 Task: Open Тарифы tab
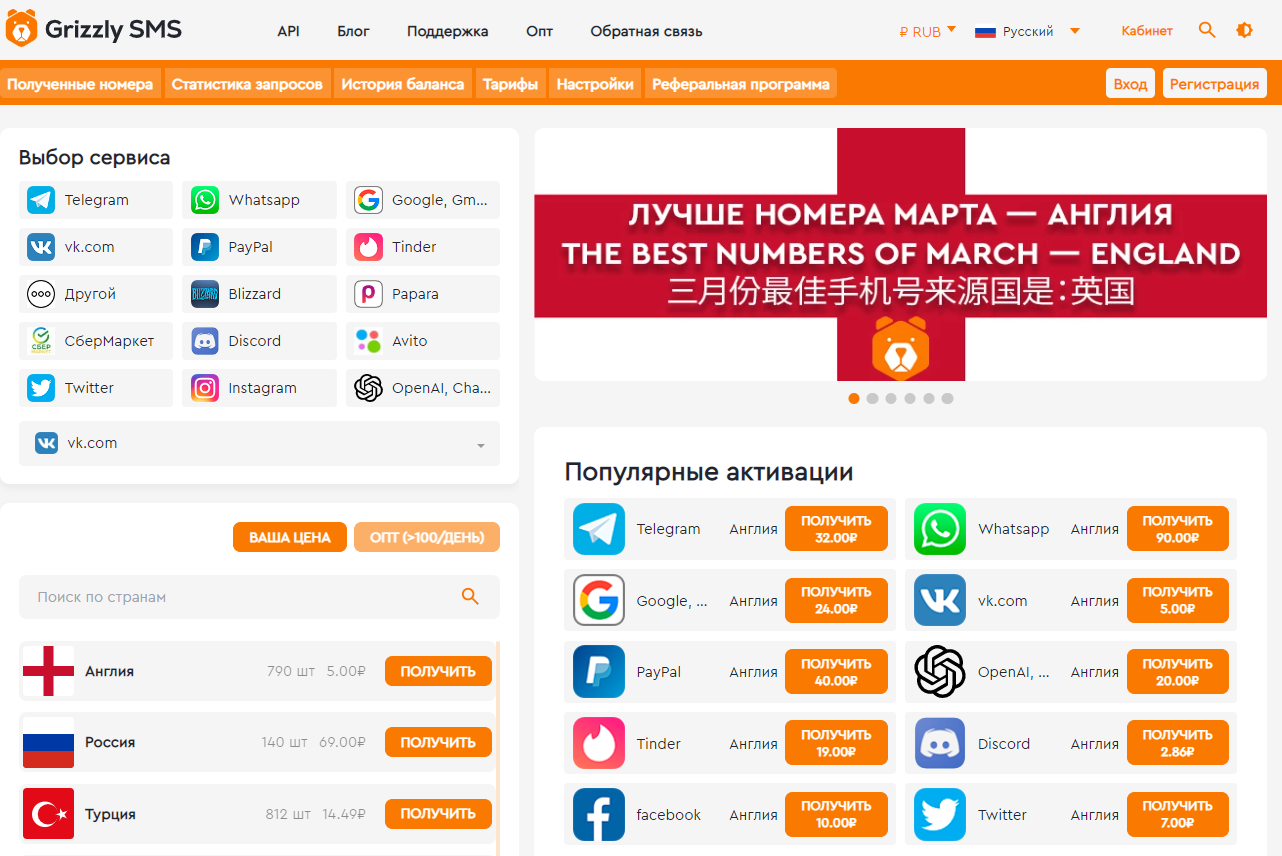point(510,84)
